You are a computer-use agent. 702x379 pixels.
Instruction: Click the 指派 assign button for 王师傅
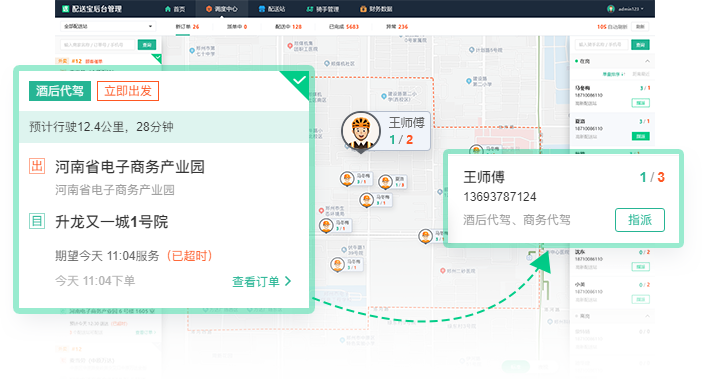[640, 220]
